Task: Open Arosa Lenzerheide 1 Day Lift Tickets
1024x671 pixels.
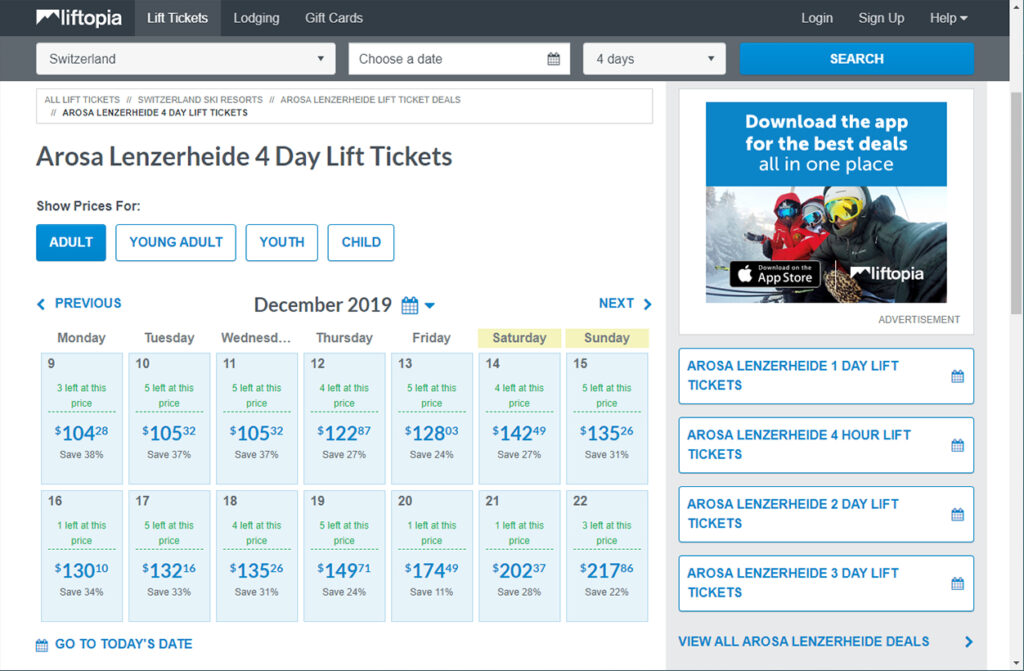Action: tap(826, 376)
